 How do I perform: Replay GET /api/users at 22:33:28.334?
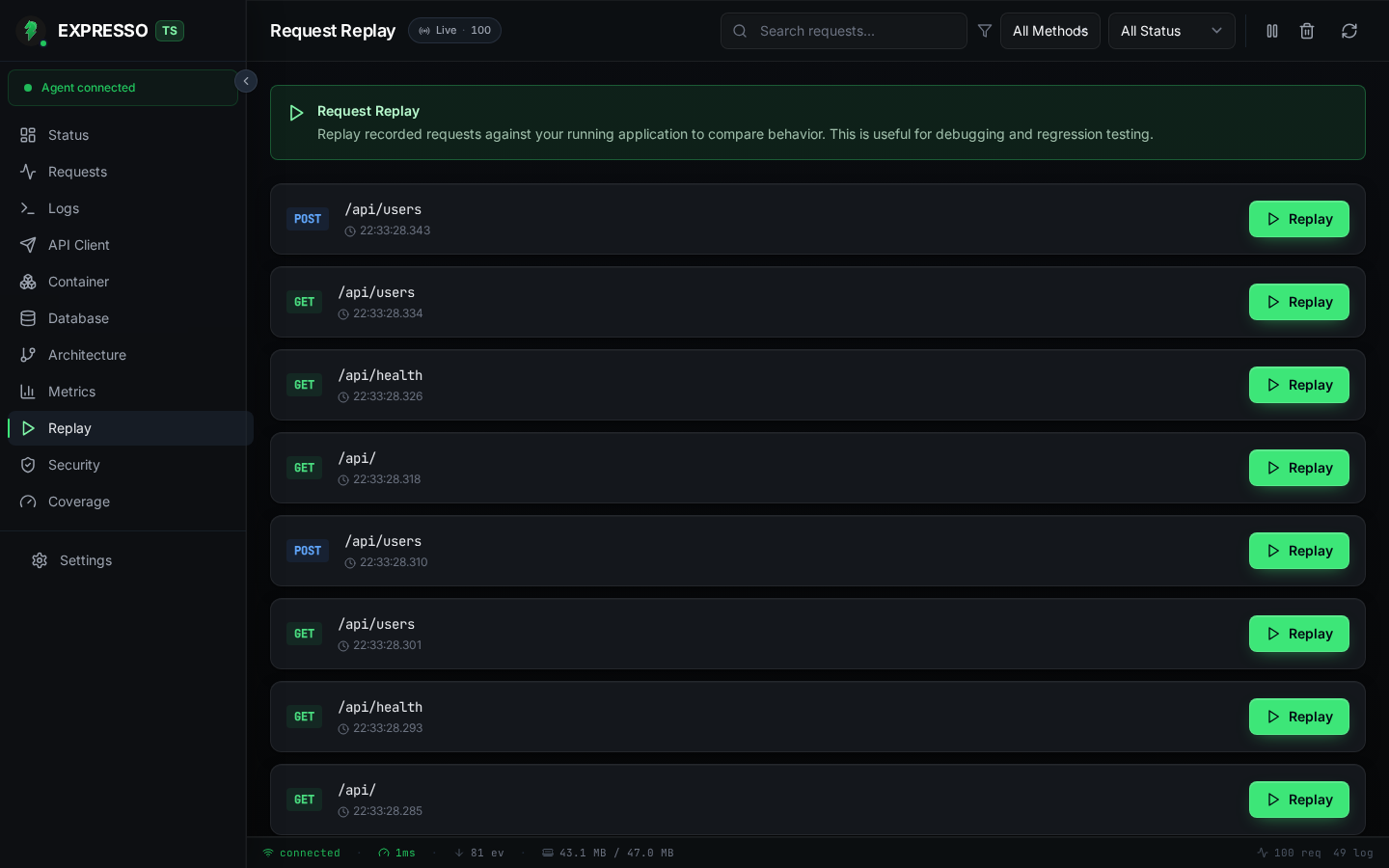tap(1299, 302)
